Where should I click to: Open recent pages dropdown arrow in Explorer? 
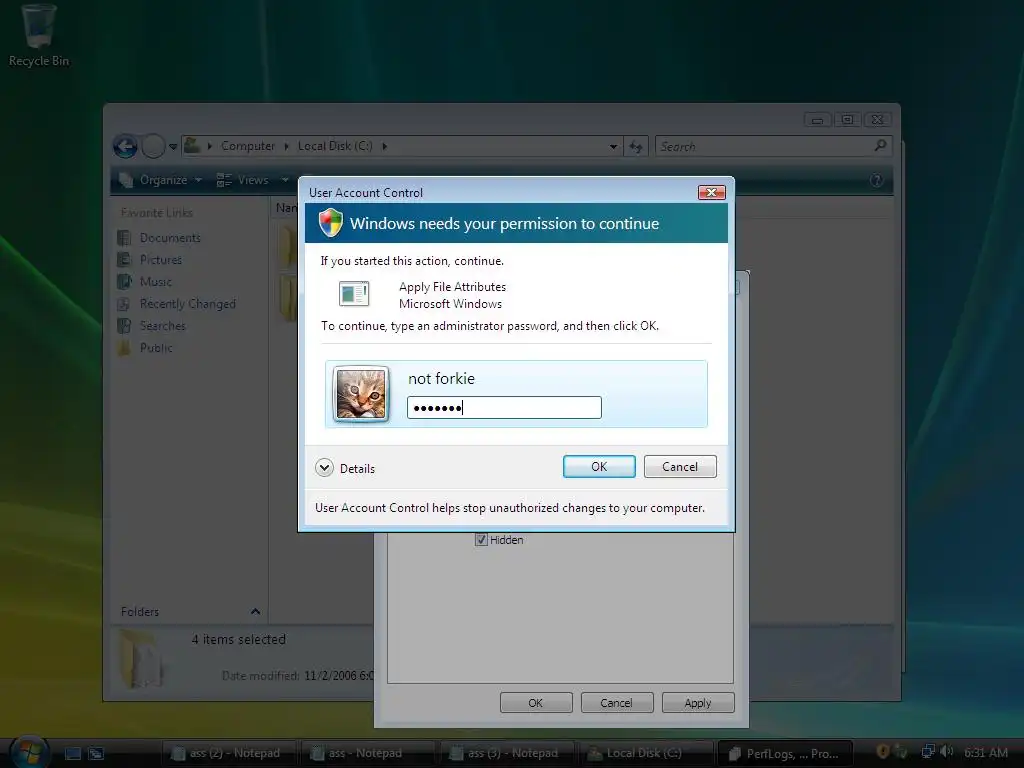(x=173, y=147)
